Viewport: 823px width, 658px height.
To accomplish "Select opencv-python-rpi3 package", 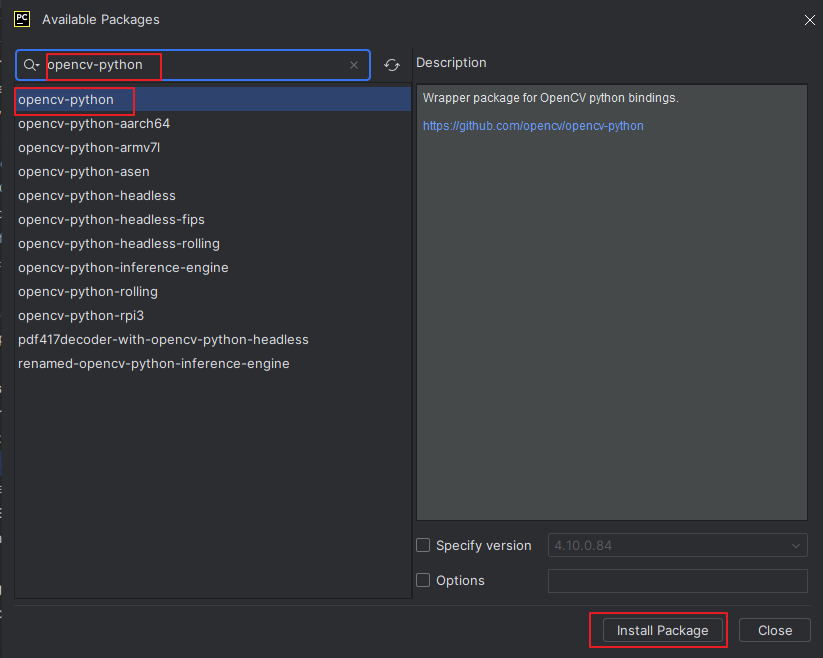I will (x=213, y=316).
